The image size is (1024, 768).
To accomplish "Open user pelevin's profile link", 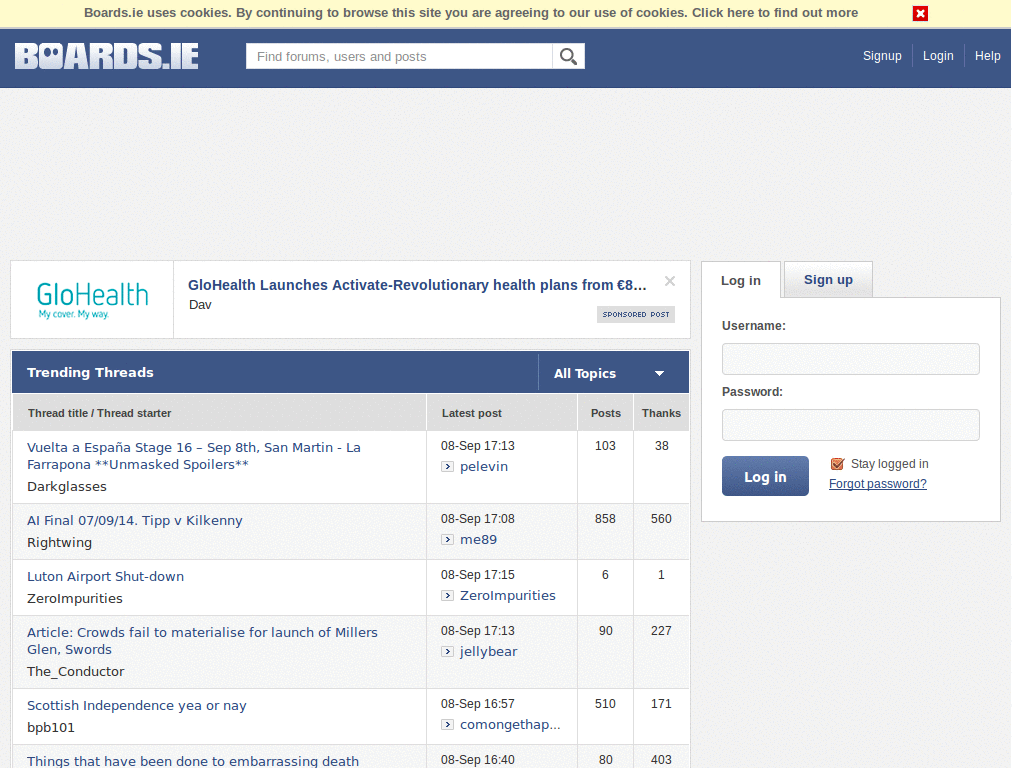I will click(484, 466).
